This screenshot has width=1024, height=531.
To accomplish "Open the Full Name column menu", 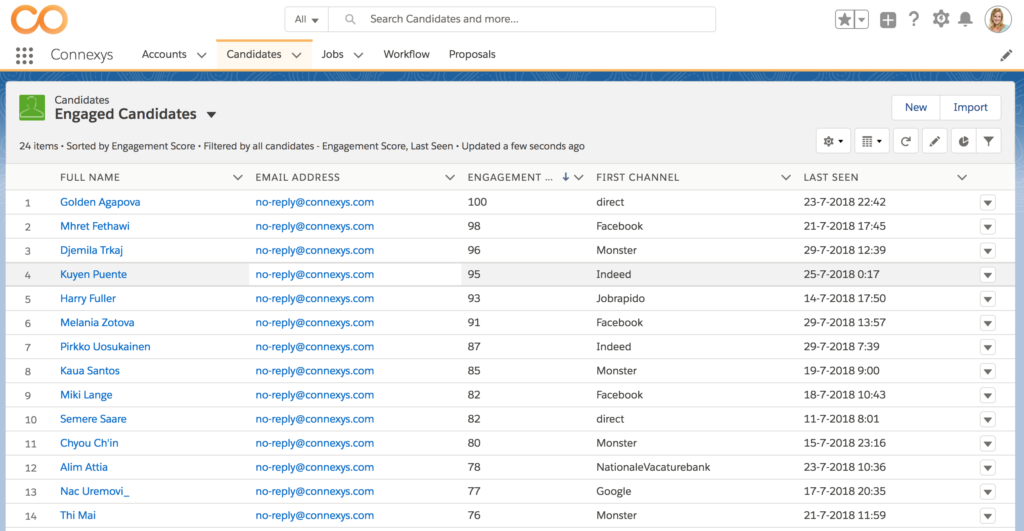I will click(x=238, y=178).
